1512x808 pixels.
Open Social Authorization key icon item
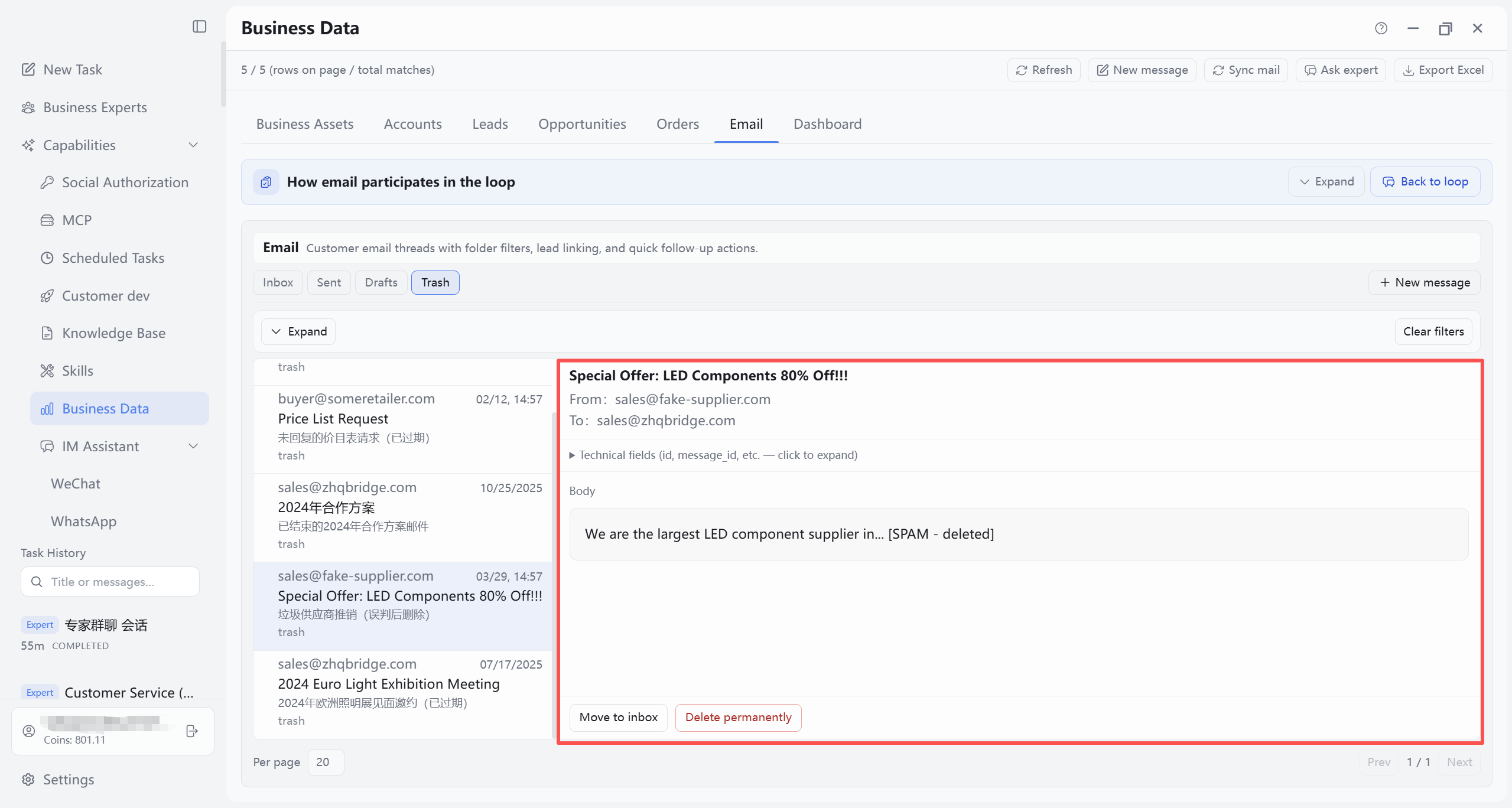115,183
